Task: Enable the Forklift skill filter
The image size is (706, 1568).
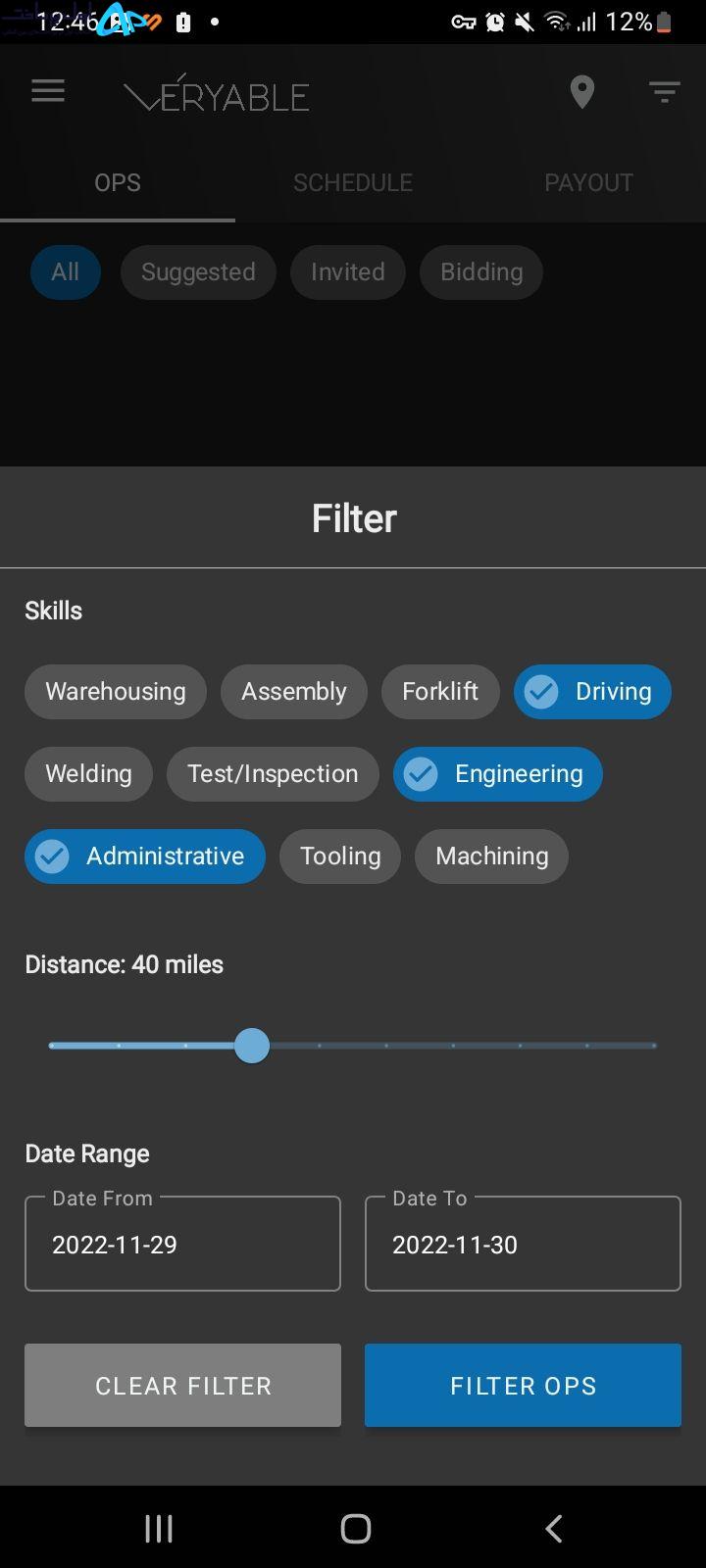Action: [440, 692]
